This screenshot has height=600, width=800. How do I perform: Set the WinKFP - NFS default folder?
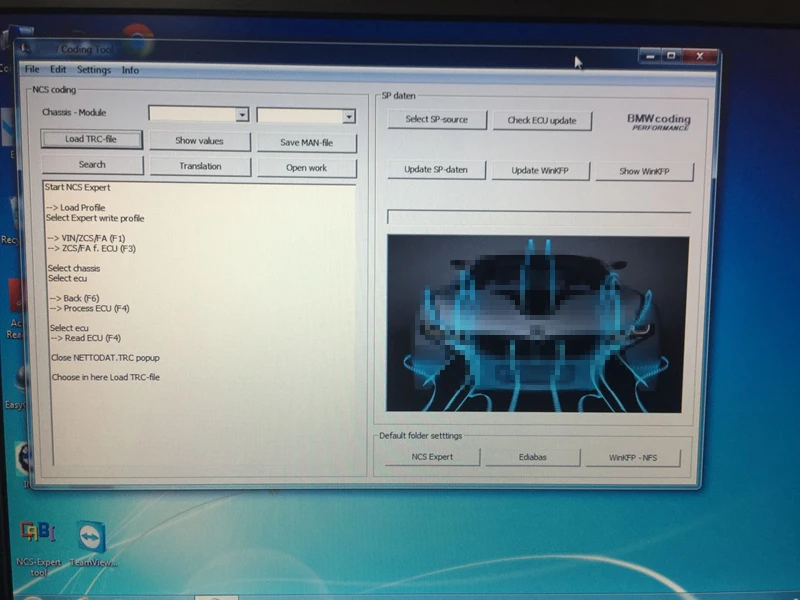[x=633, y=458]
